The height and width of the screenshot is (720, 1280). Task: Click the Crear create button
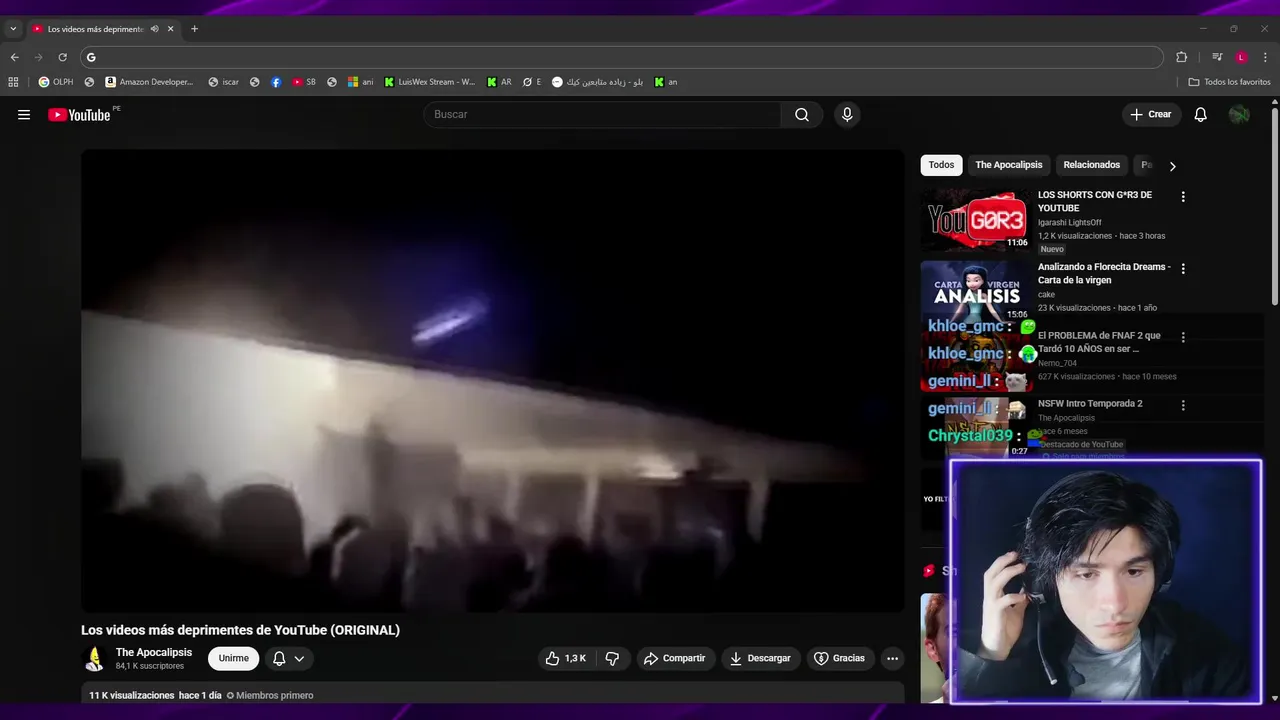click(x=1150, y=115)
